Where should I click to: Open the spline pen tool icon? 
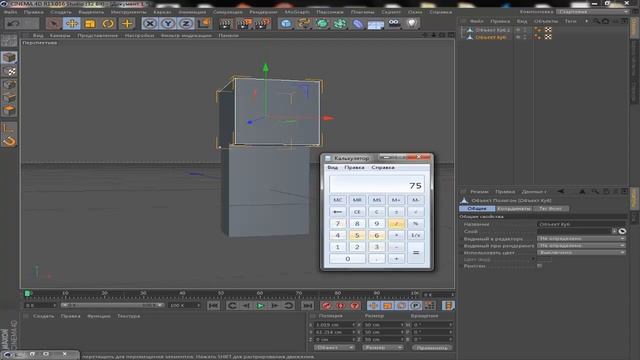304,24
